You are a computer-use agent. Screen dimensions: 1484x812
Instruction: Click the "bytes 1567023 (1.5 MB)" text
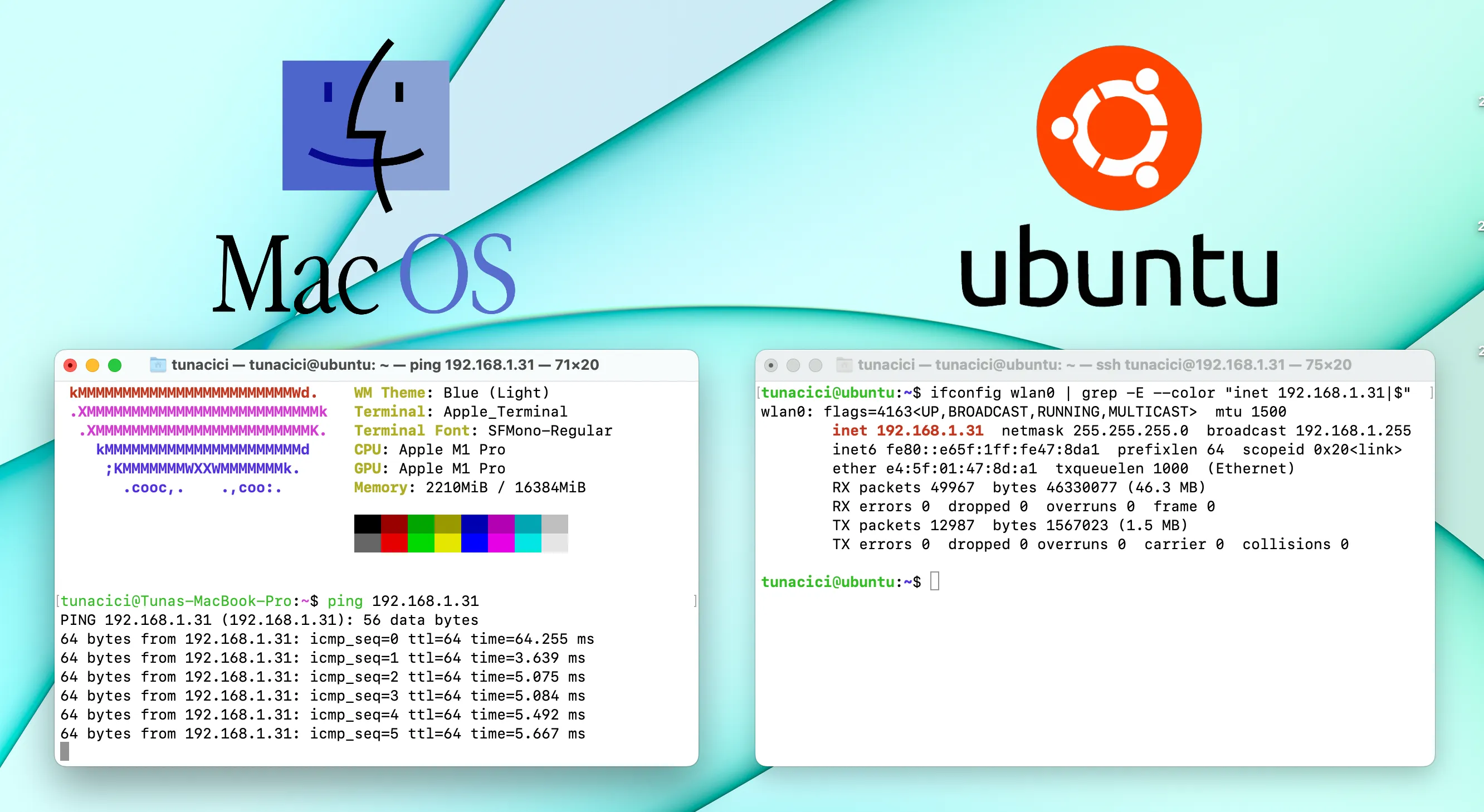(x=1091, y=526)
